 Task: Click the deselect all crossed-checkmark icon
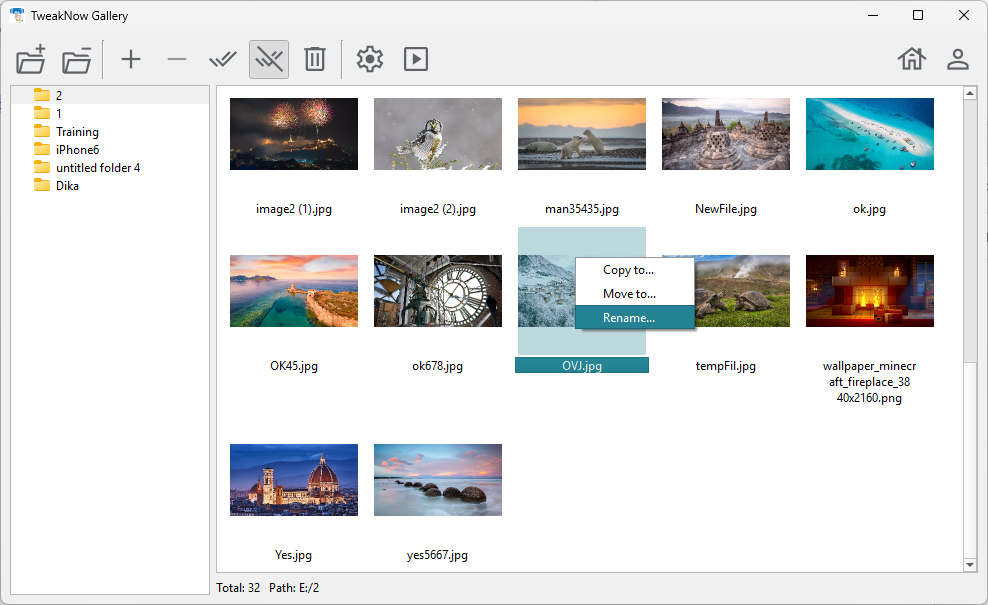[x=269, y=59]
